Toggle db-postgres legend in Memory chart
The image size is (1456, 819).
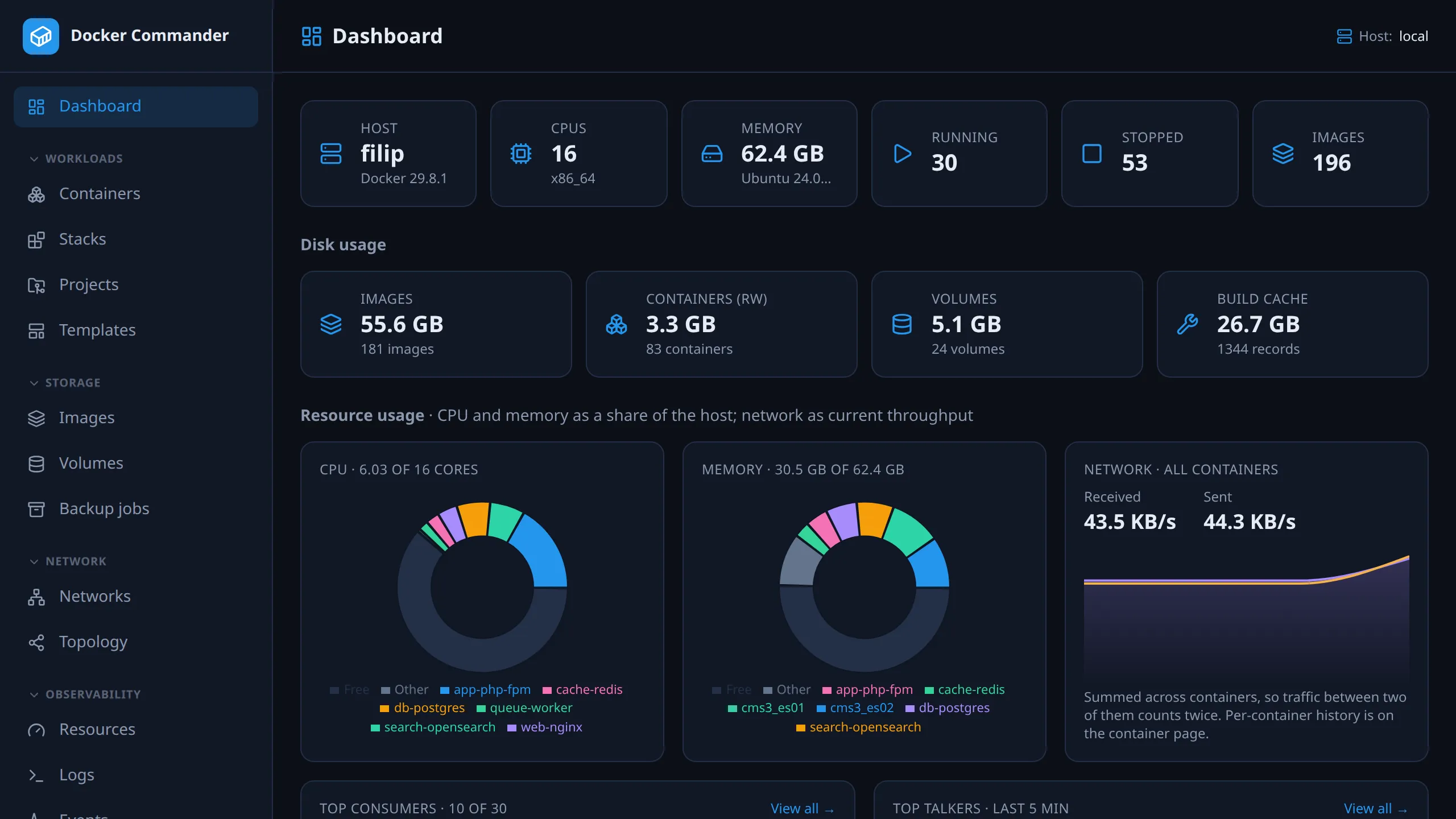click(x=947, y=708)
